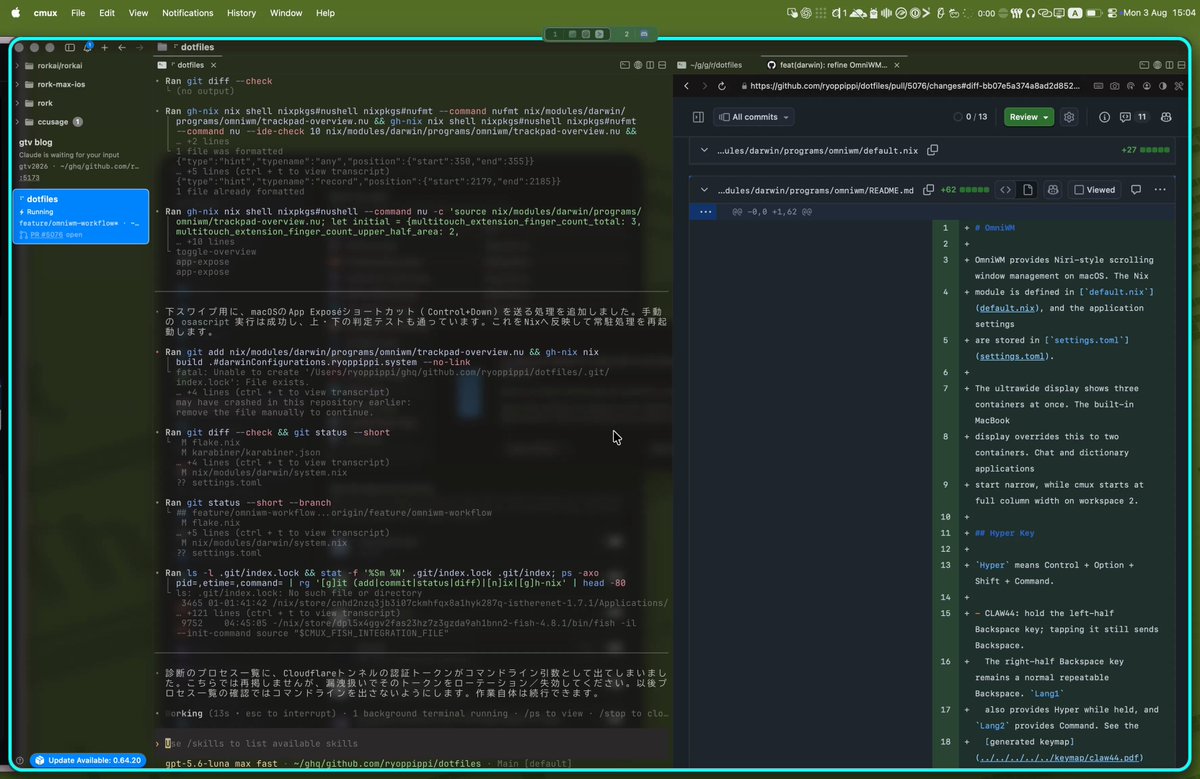Open the Review dropdown button

coord(1029,117)
